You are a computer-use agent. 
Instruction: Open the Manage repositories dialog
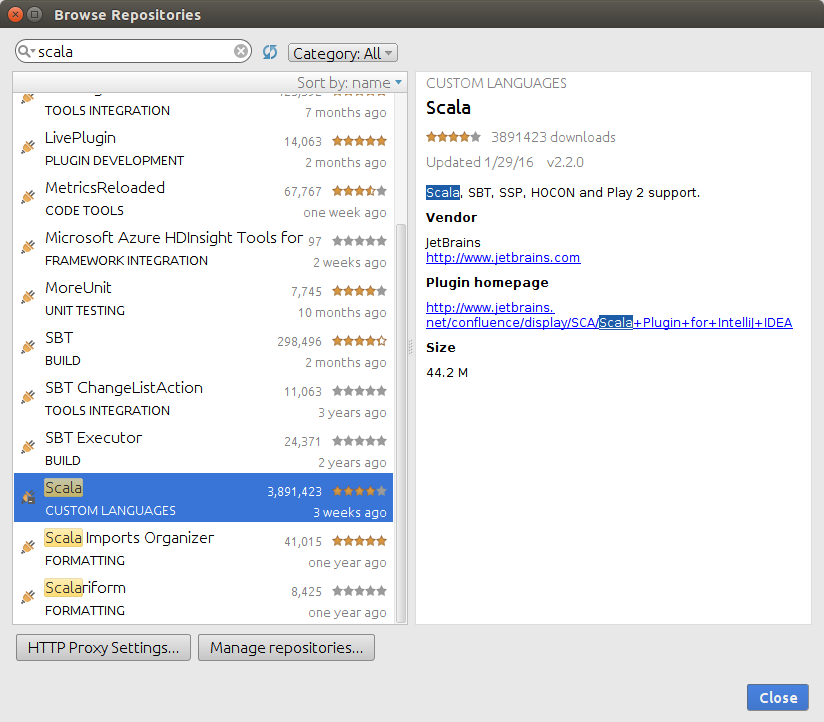click(286, 647)
